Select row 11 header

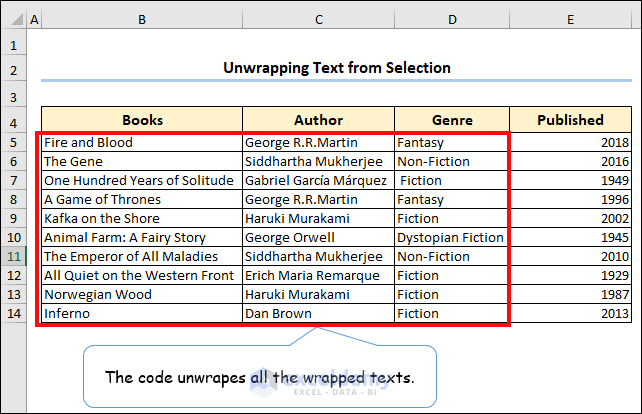click(x=14, y=256)
